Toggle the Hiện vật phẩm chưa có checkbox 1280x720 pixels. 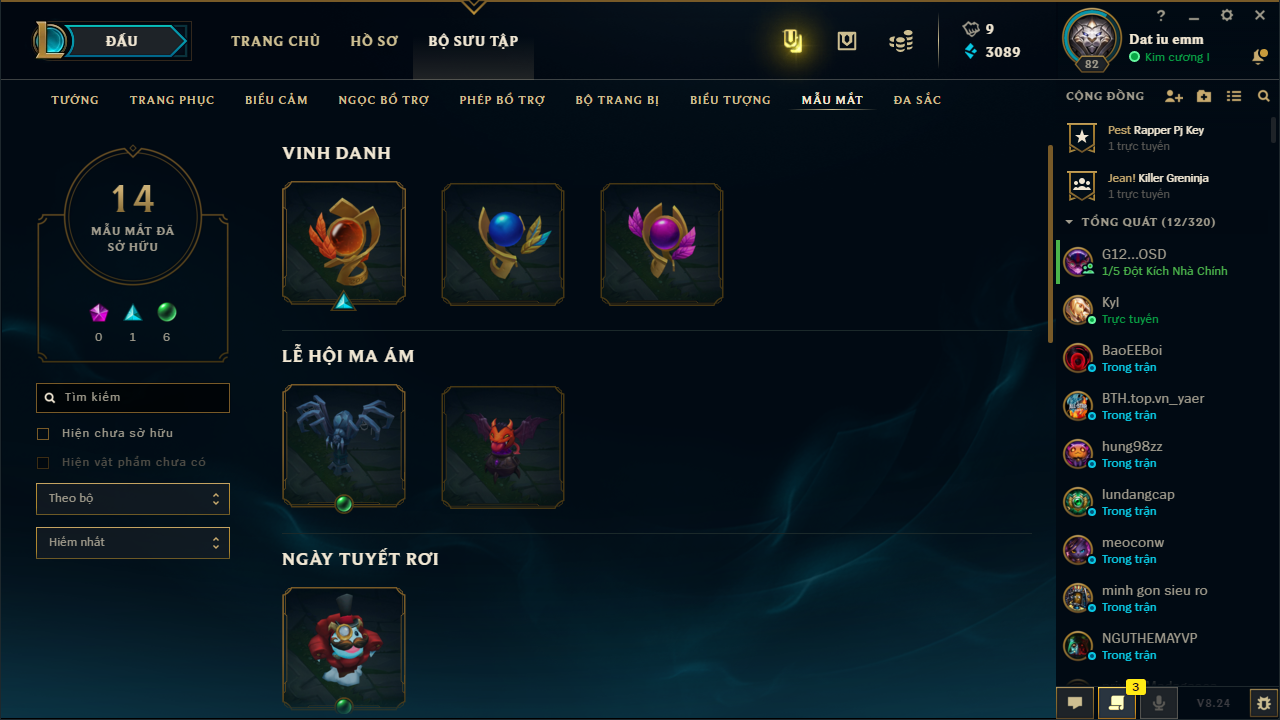(x=43, y=463)
